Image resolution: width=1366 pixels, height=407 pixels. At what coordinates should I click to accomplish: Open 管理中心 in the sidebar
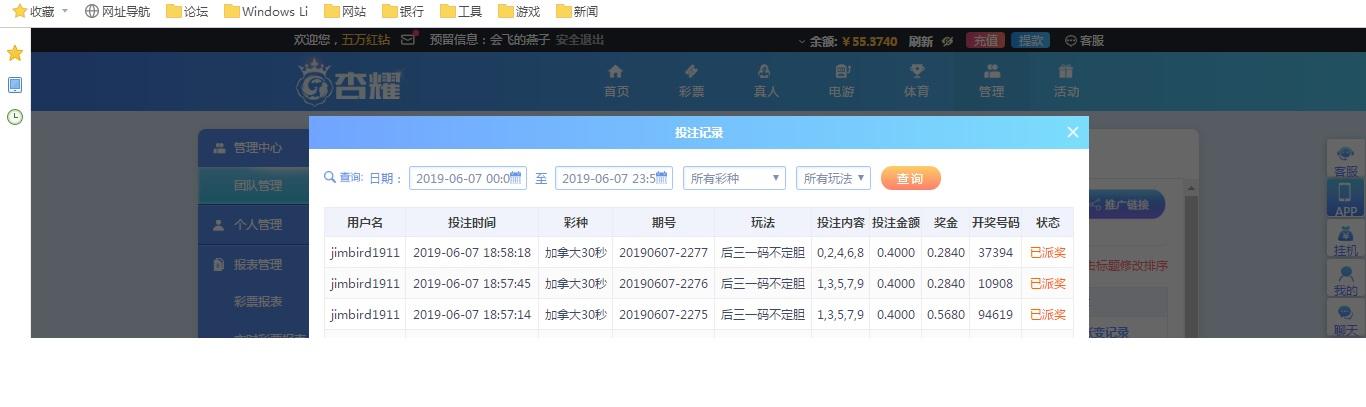point(254,148)
